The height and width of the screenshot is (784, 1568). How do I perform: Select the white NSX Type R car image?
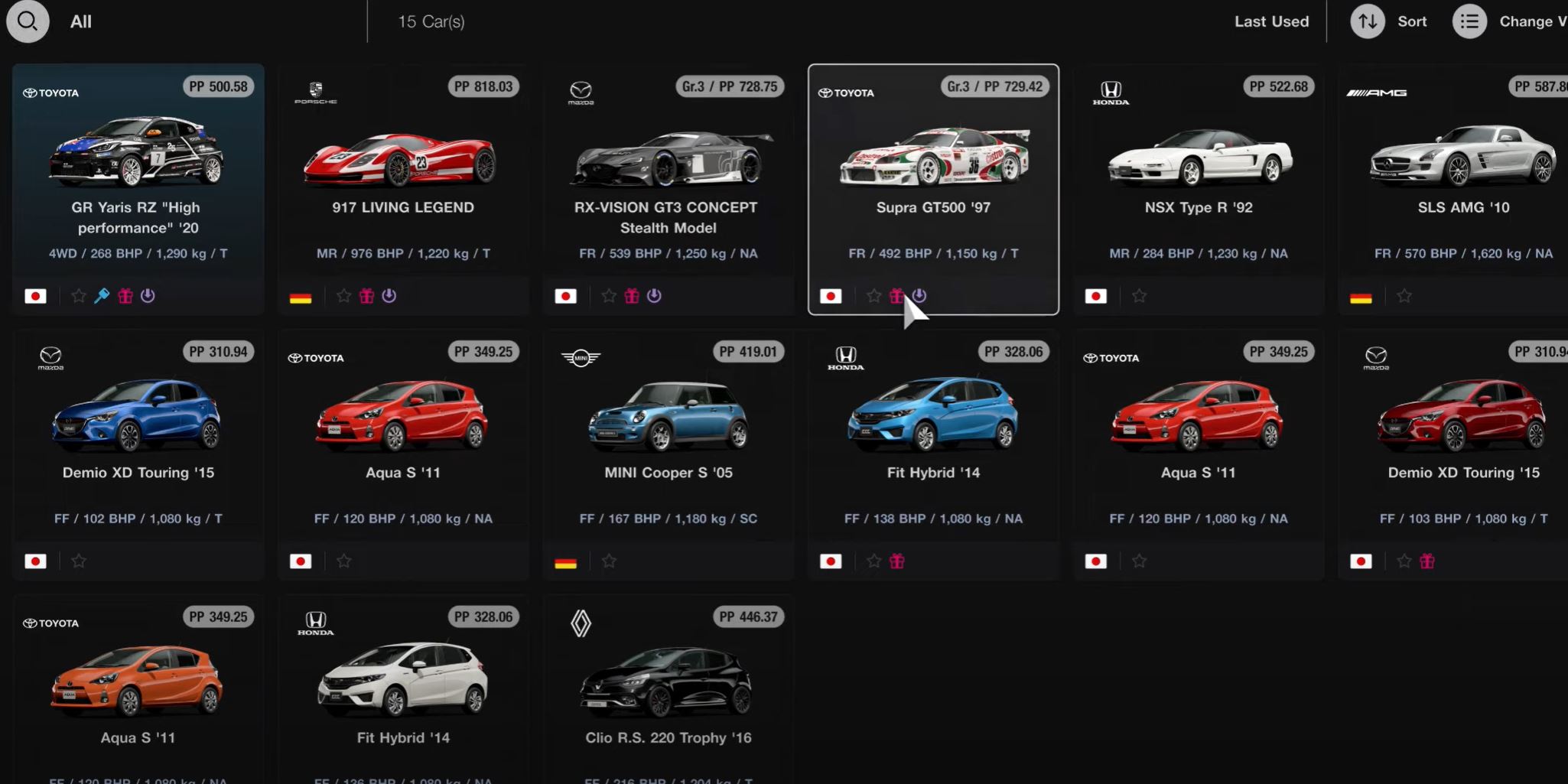pos(1199,159)
